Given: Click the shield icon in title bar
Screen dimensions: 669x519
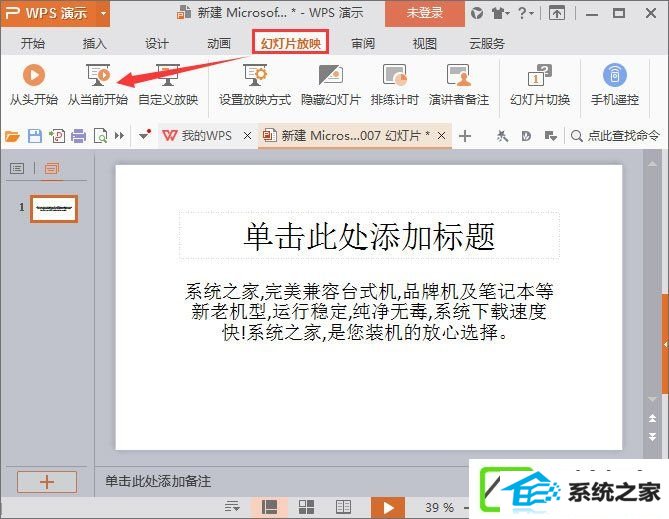Looking at the screenshot, I should pos(477,14).
